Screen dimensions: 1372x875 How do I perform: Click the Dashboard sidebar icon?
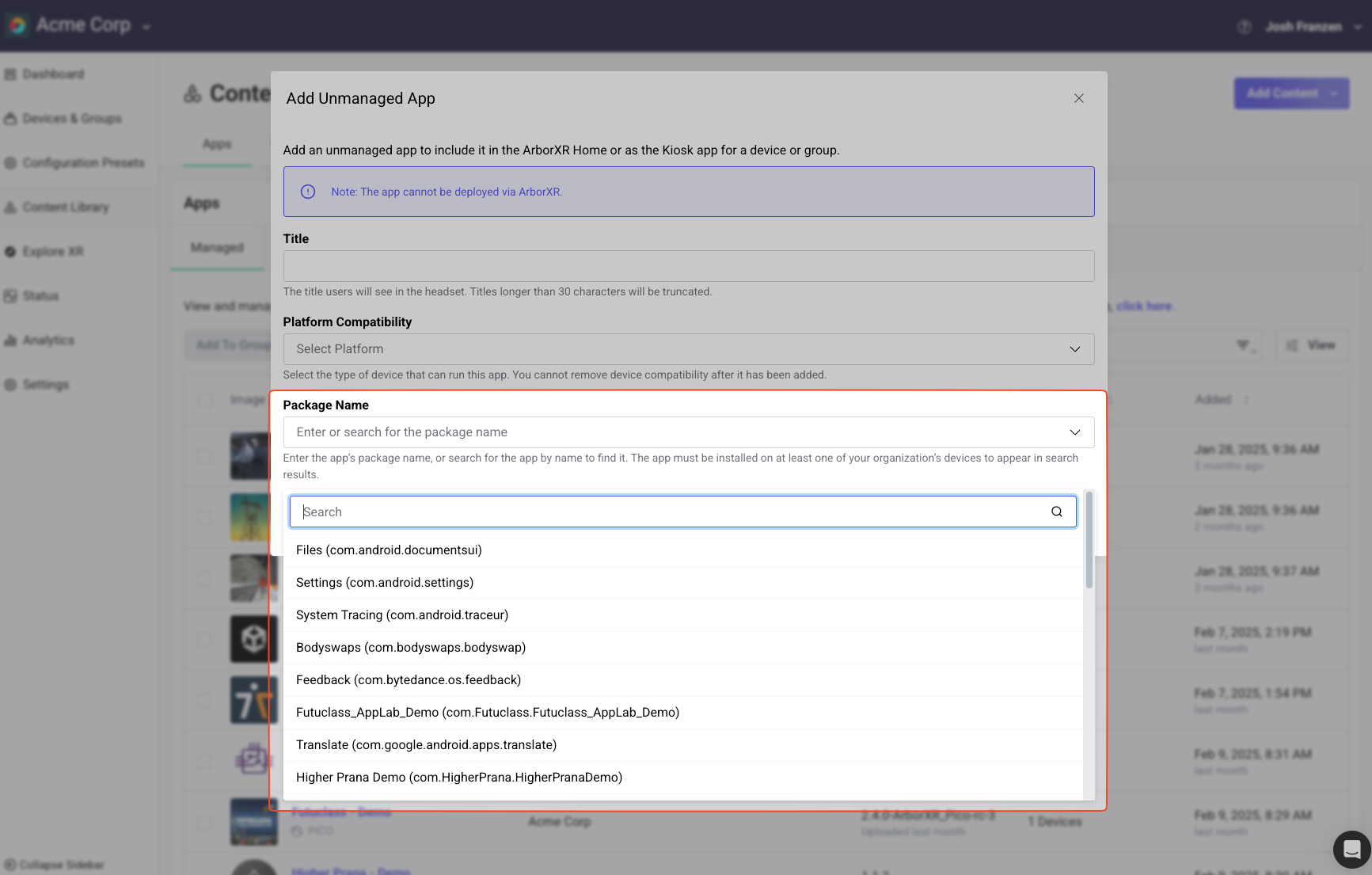coord(10,74)
